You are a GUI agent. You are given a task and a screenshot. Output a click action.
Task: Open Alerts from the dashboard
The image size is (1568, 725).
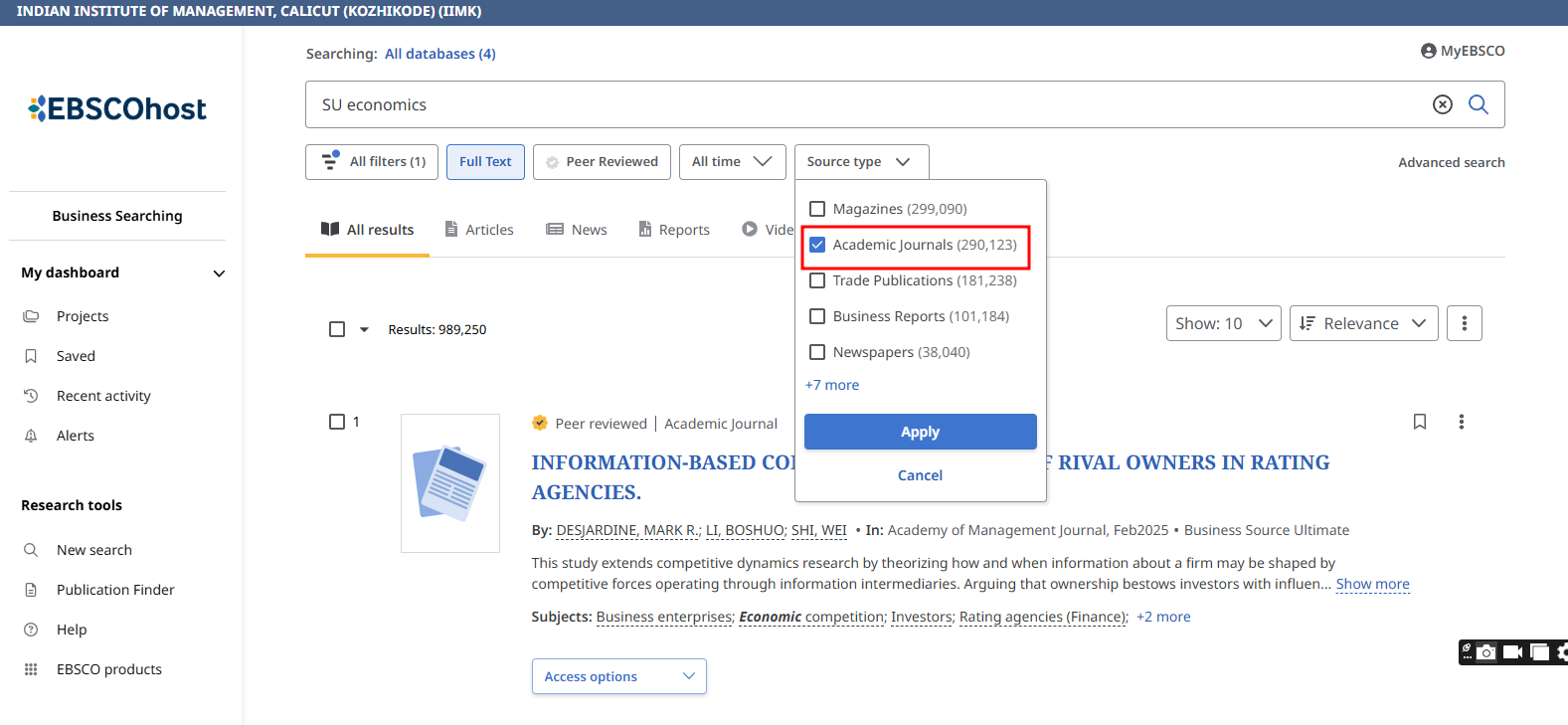(75, 436)
